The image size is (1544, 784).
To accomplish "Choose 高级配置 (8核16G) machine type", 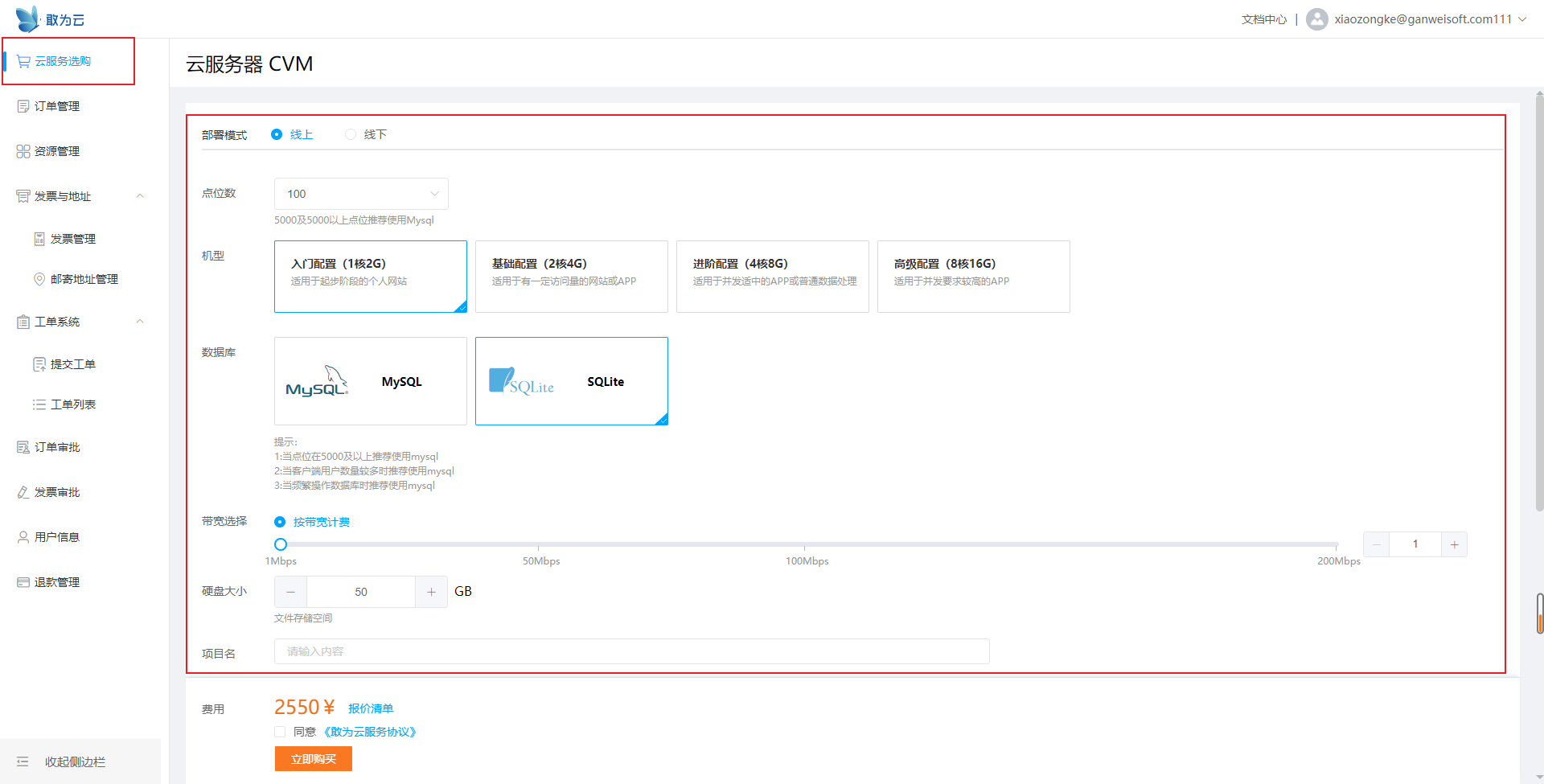I will point(974,277).
